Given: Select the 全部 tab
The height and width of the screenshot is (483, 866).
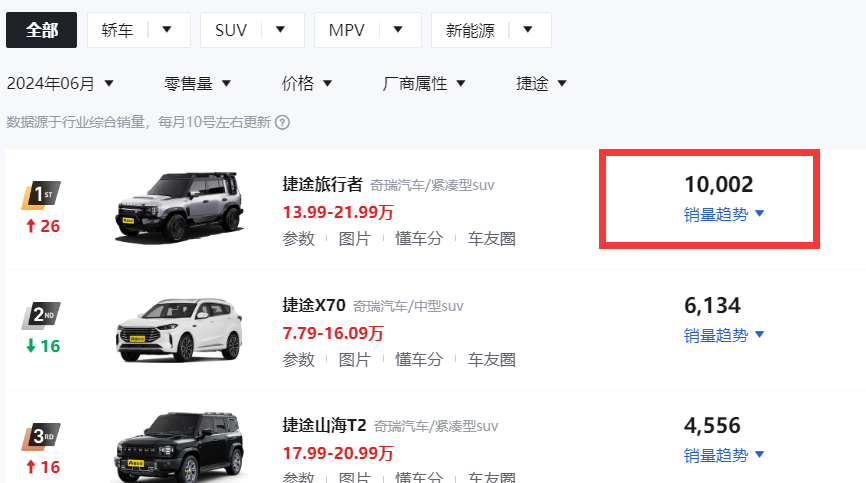Looking at the screenshot, I should [x=41, y=30].
